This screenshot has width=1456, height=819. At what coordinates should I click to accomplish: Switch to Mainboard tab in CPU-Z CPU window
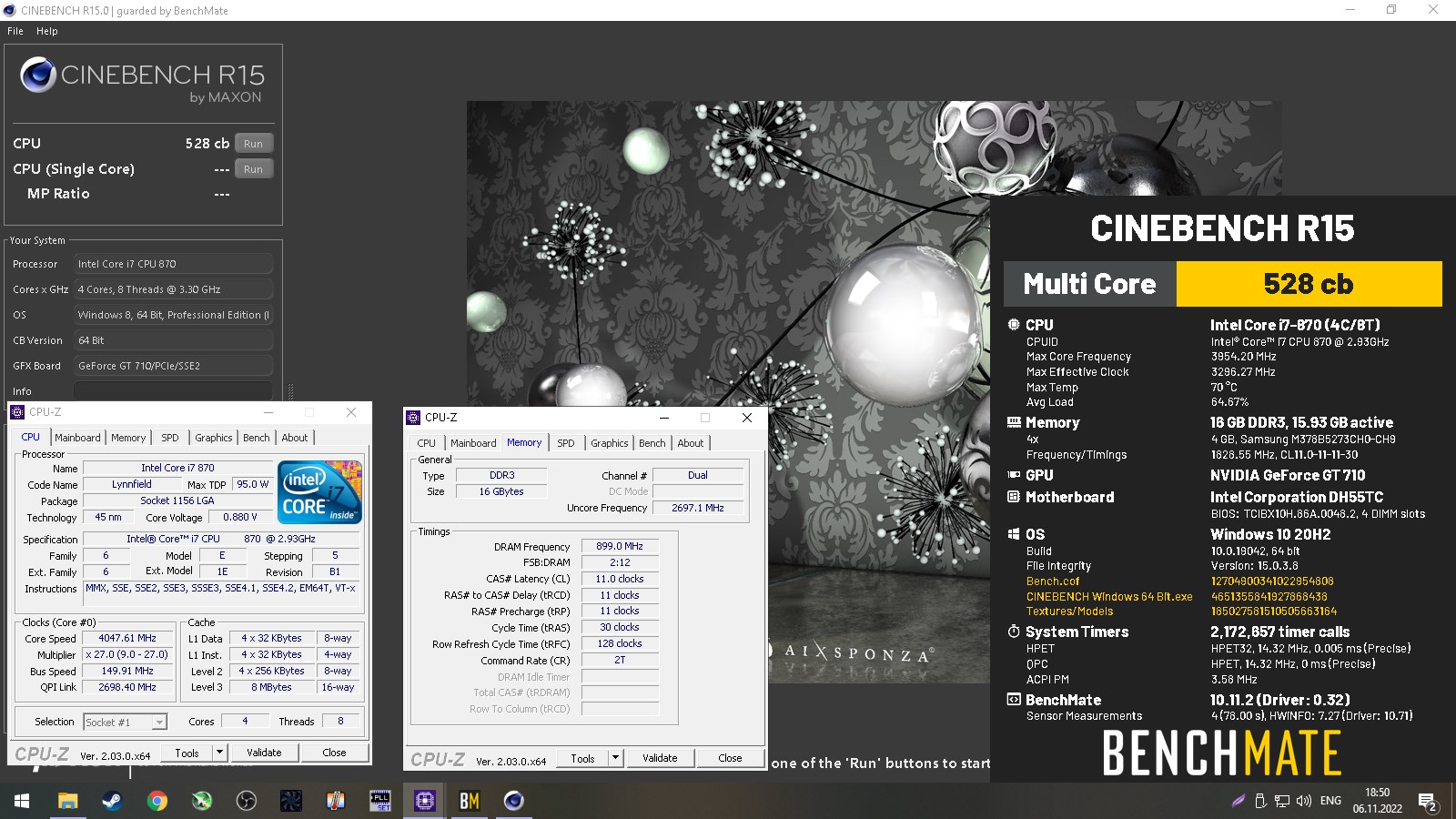click(x=77, y=438)
